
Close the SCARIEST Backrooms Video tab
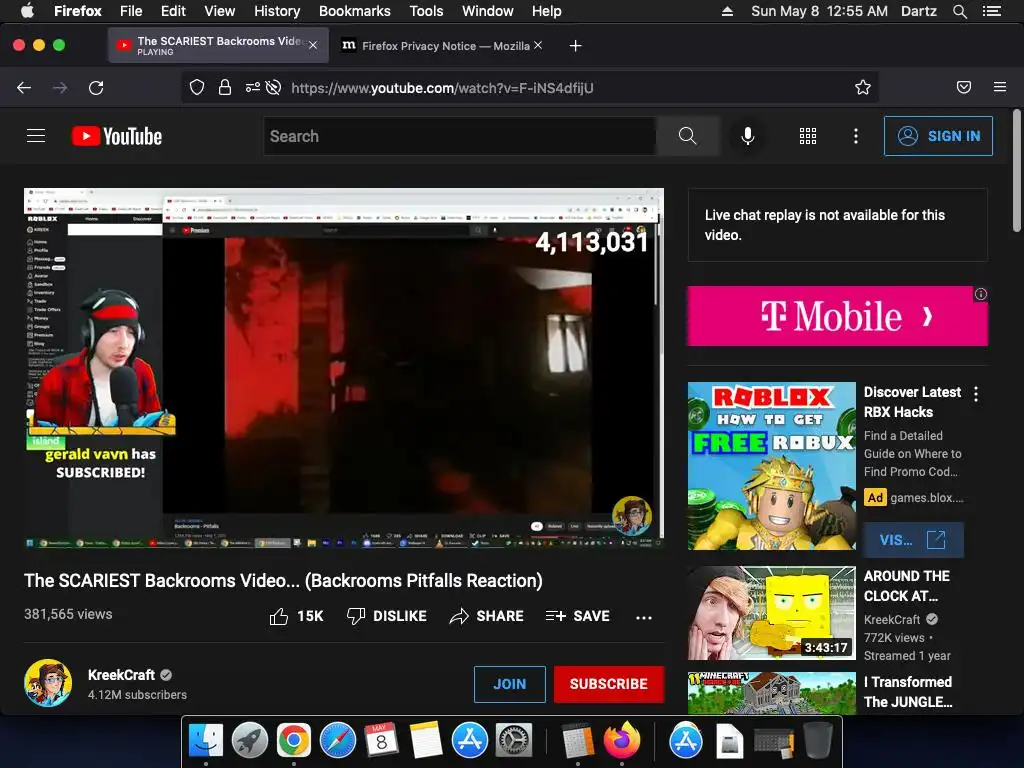(313, 45)
